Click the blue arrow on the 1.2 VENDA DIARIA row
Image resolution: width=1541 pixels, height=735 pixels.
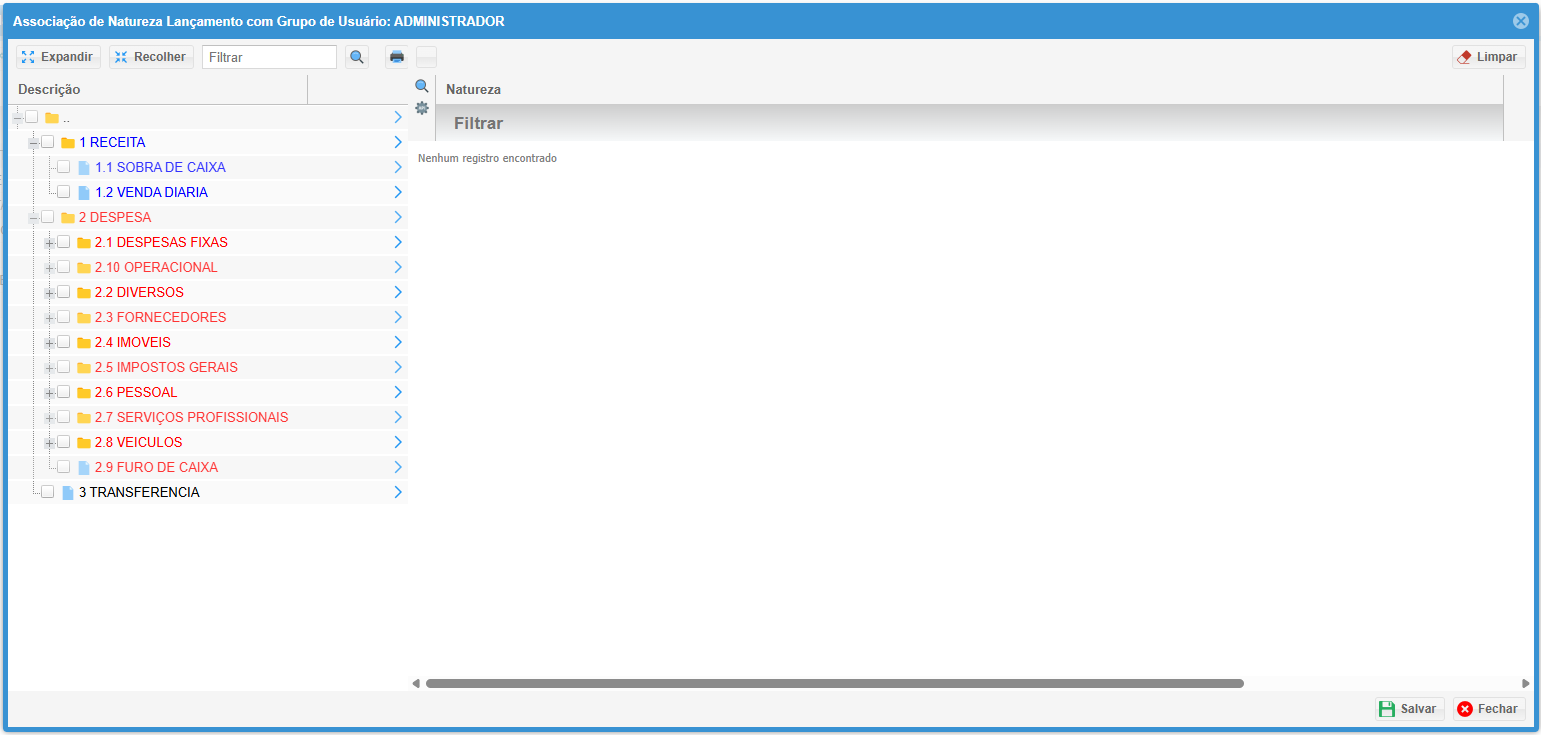[x=398, y=192]
